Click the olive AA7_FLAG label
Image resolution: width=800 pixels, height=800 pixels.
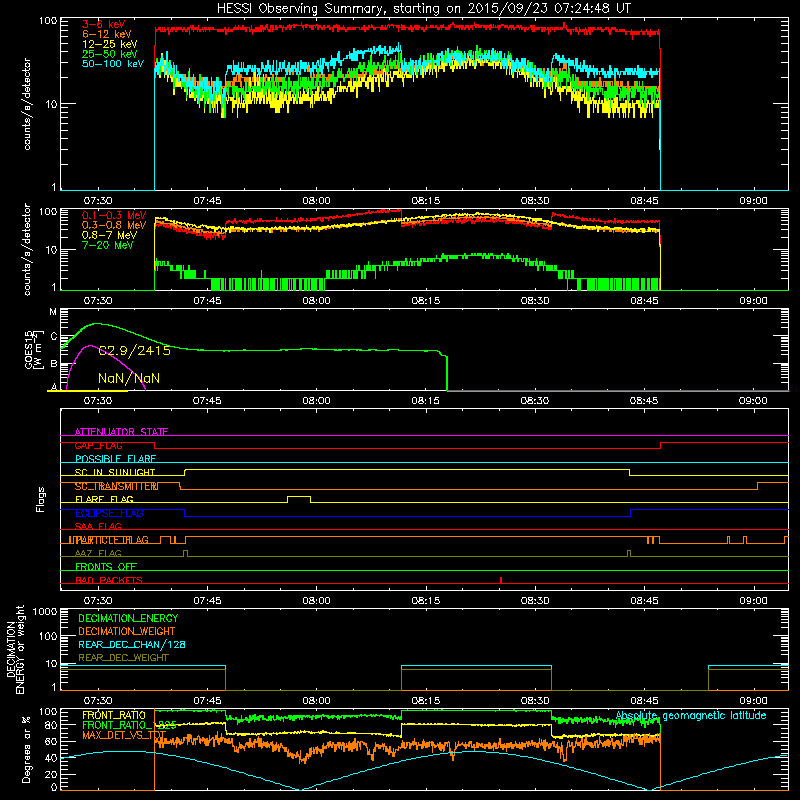pyautogui.click(x=98, y=554)
